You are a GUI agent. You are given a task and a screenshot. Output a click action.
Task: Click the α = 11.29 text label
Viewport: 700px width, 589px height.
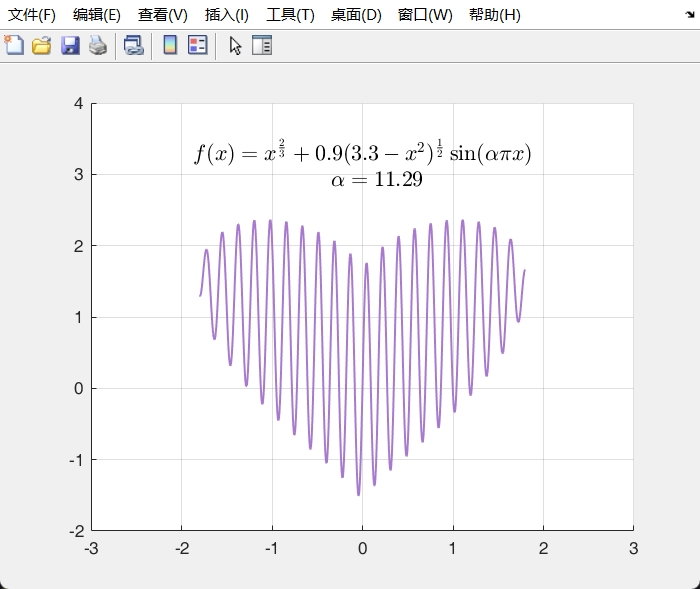coord(376,180)
